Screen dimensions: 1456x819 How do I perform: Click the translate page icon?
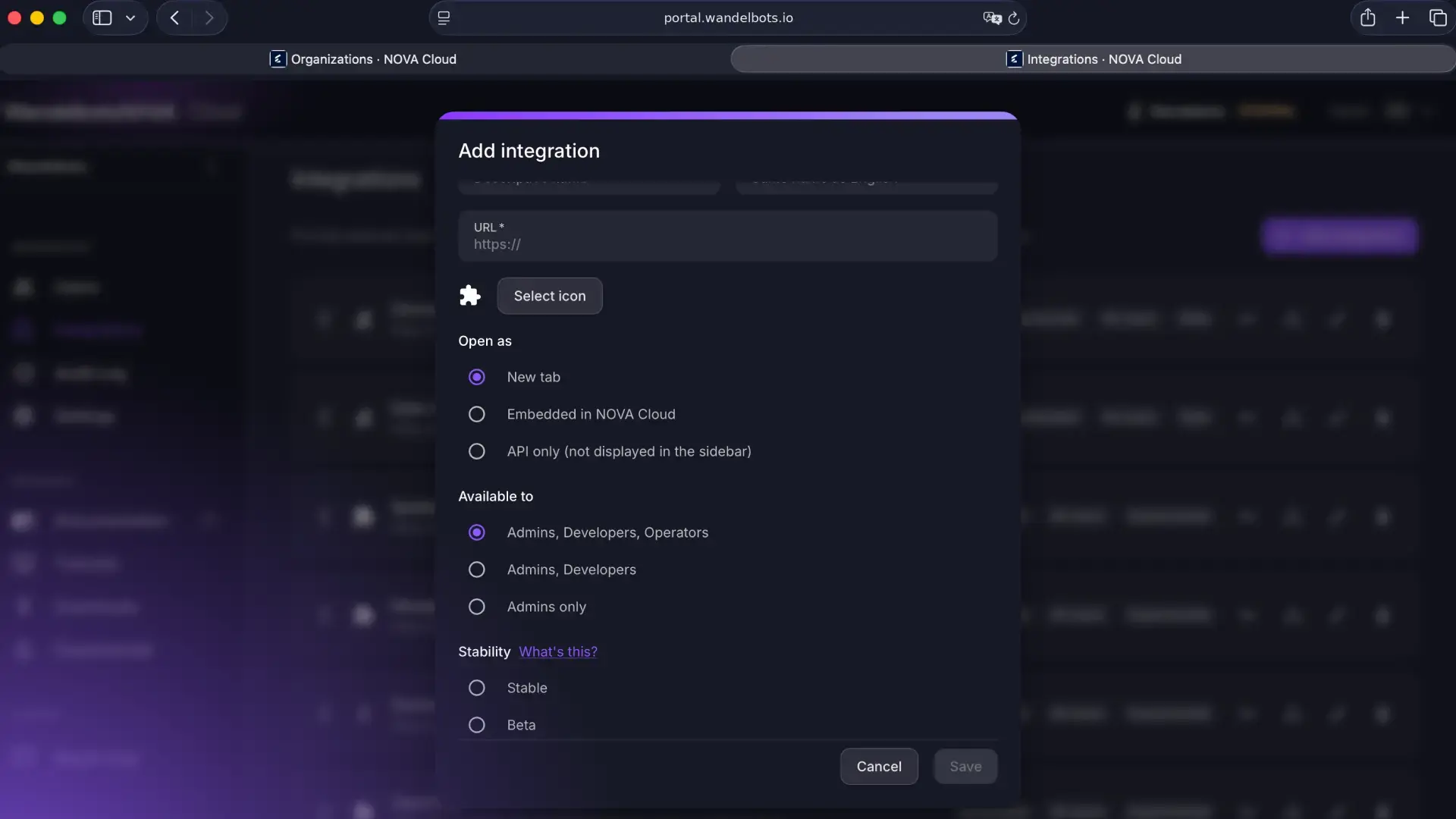click(992, 17)
